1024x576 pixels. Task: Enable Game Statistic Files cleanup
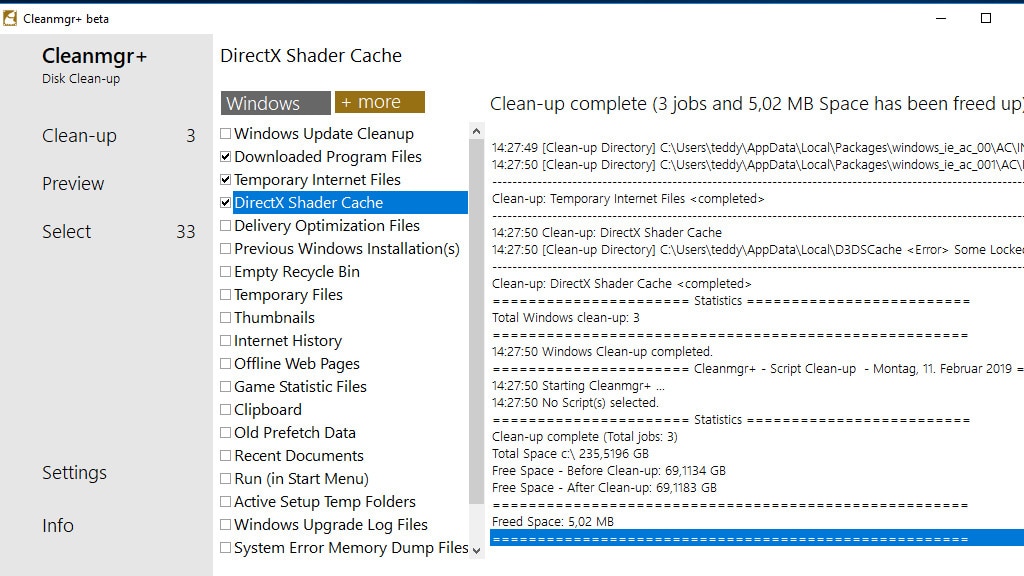(224, 386)
